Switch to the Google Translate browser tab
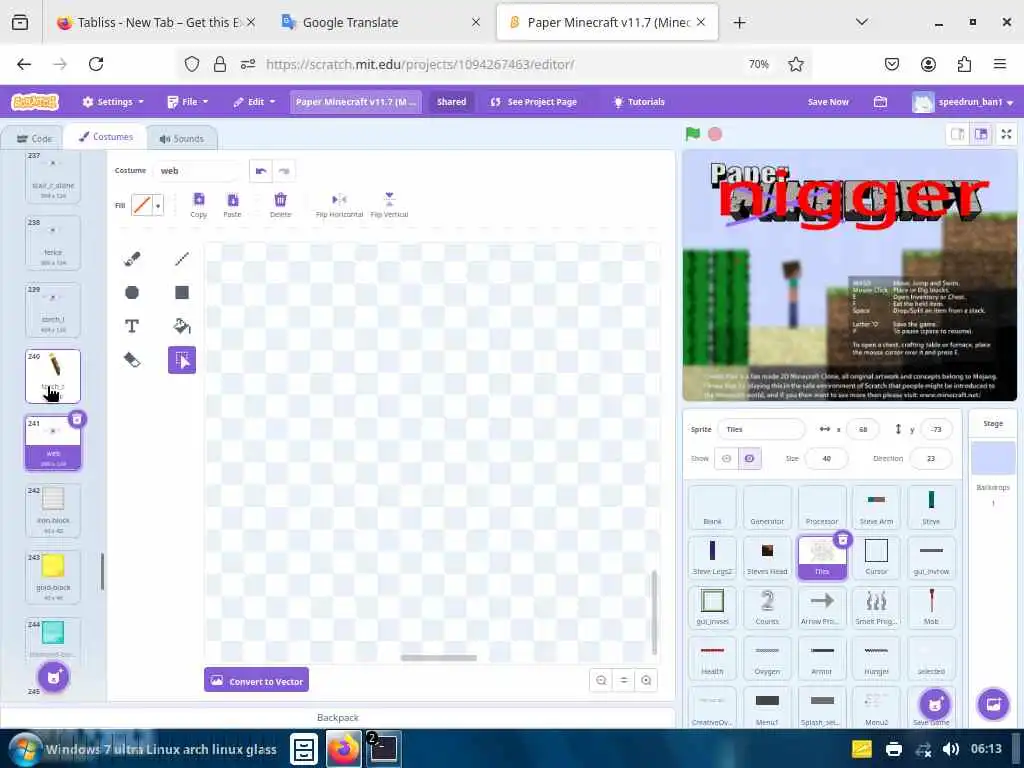The height and width of the screenshot is (768, 1024). tap(381, 22)
